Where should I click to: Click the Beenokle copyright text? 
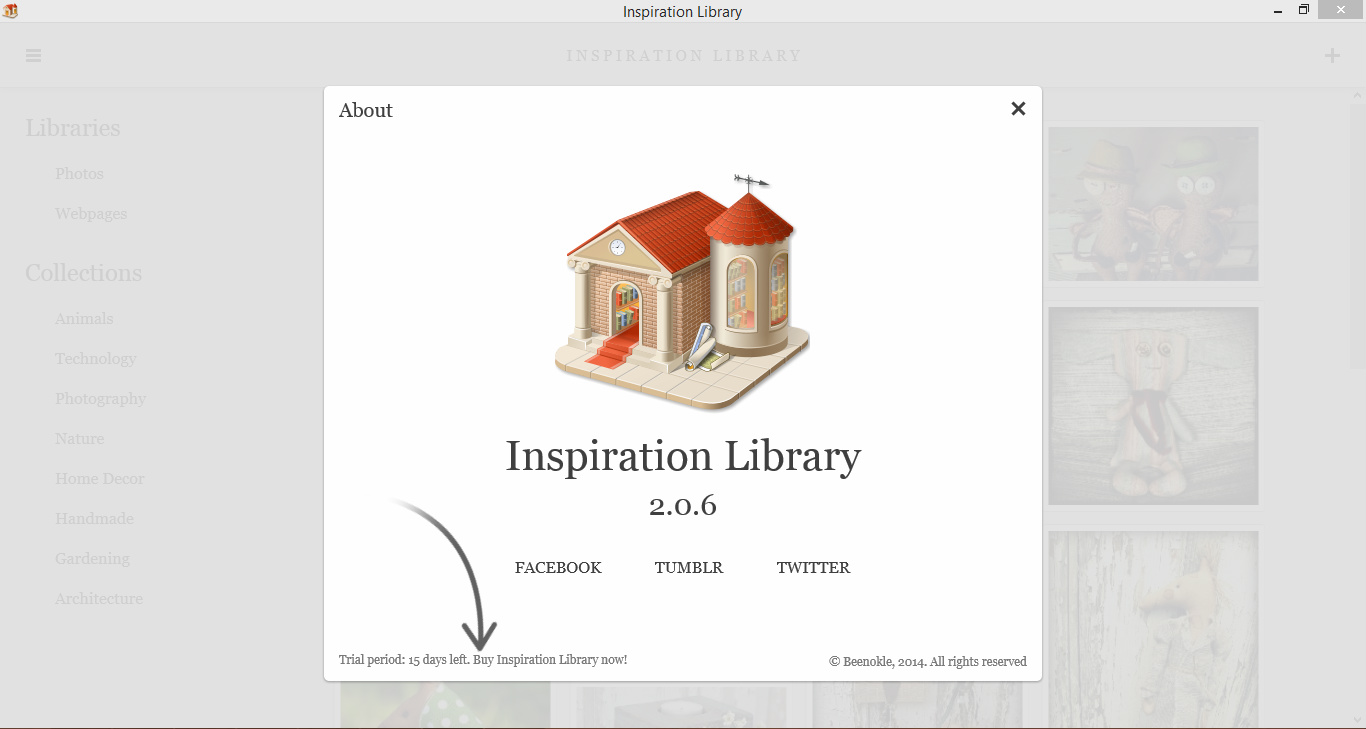[928, 661]
